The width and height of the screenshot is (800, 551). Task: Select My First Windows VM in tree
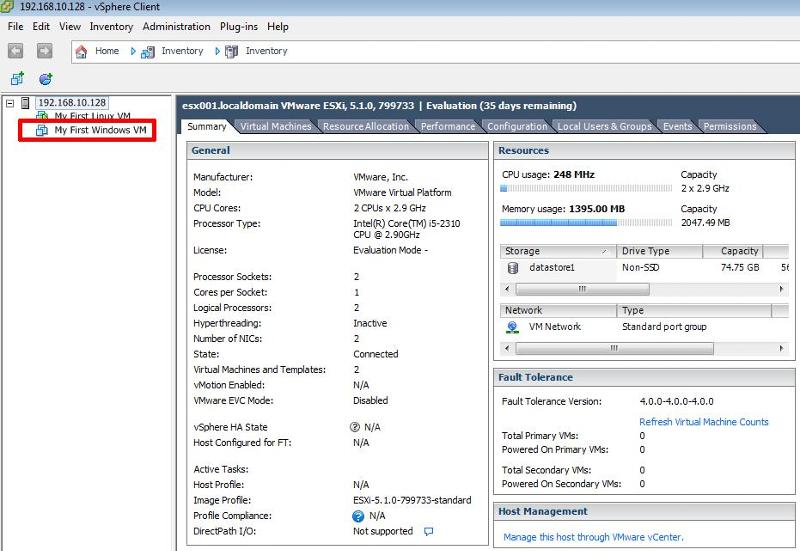tap(101, 130)
